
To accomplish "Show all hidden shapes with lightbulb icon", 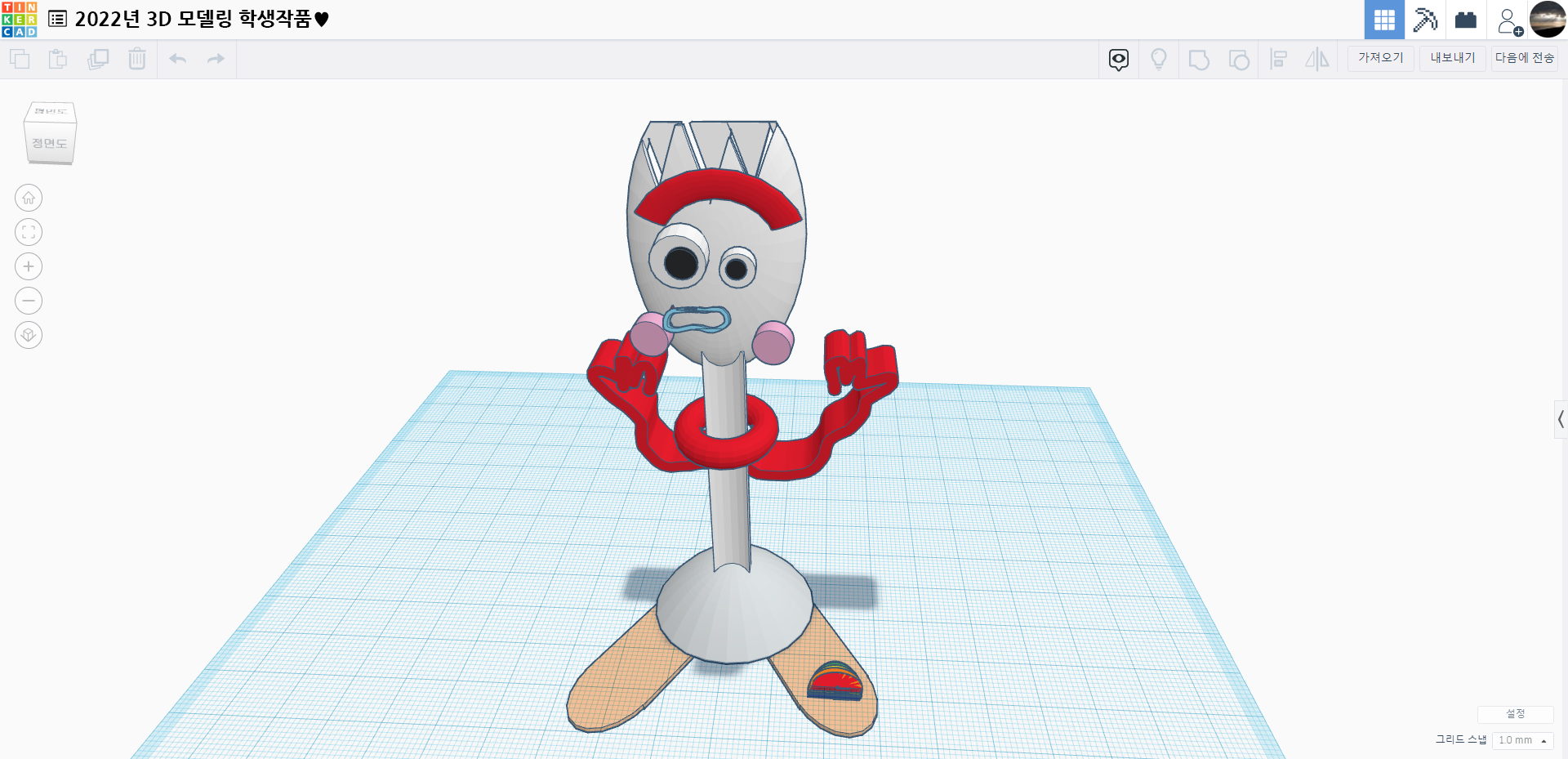I will [1159, 59].
